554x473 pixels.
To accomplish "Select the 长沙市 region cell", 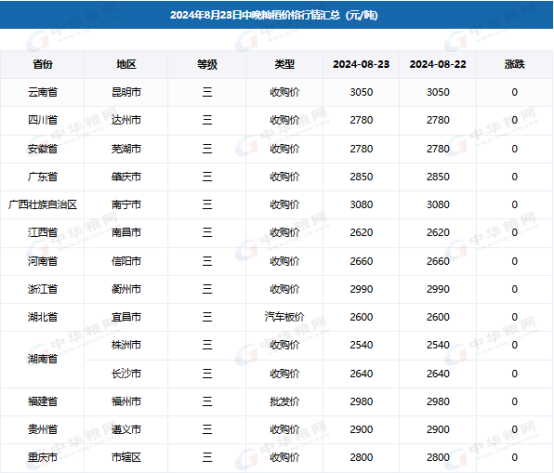I will (x=126, y=373).
